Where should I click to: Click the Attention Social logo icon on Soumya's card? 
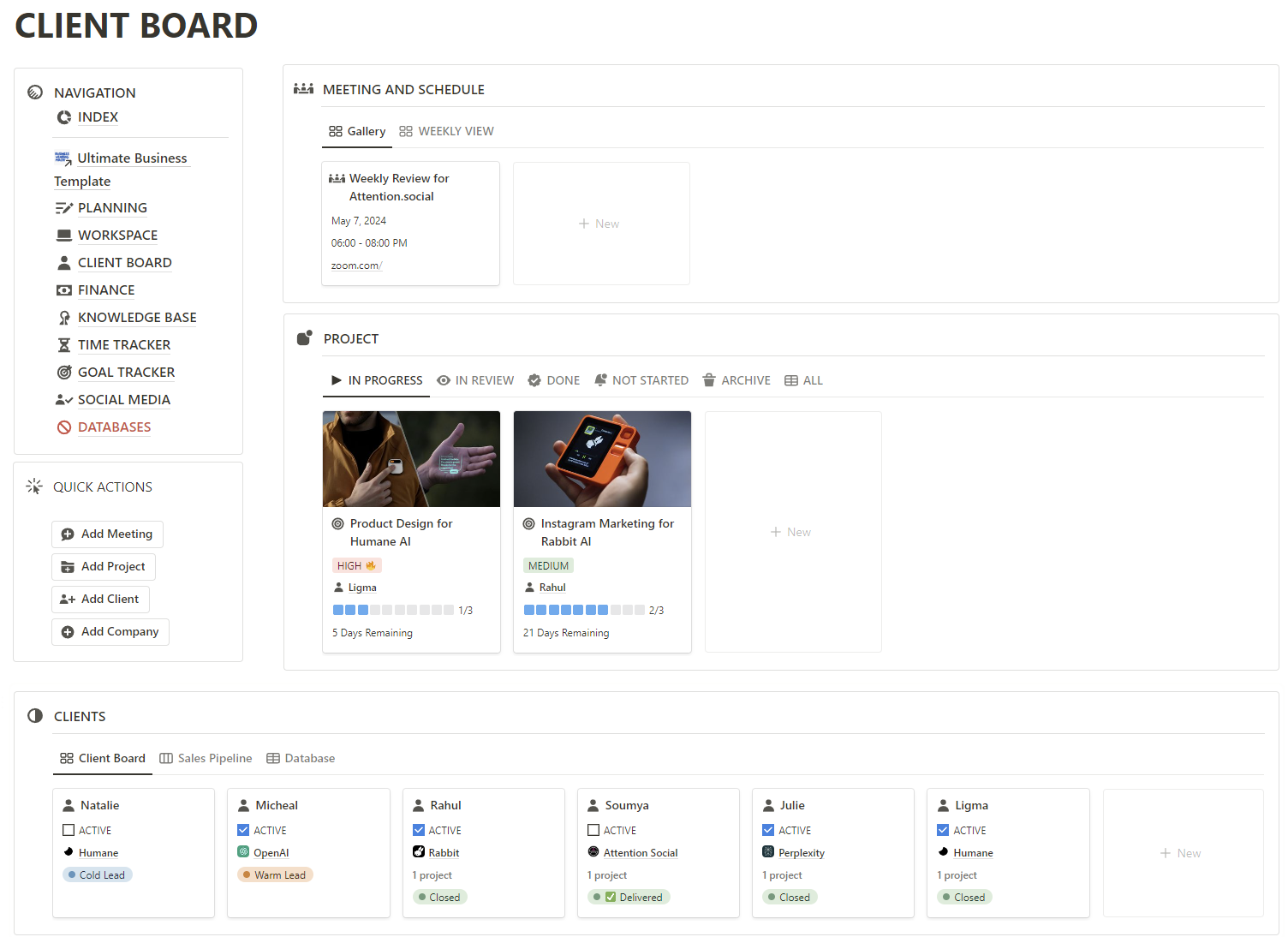(x=593, y=852)
